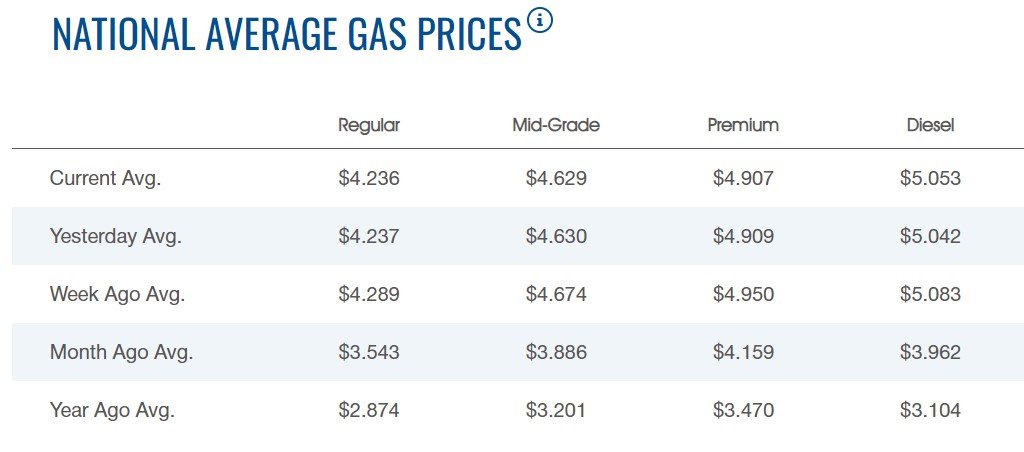Select the Premium column header

click(743, 125)
